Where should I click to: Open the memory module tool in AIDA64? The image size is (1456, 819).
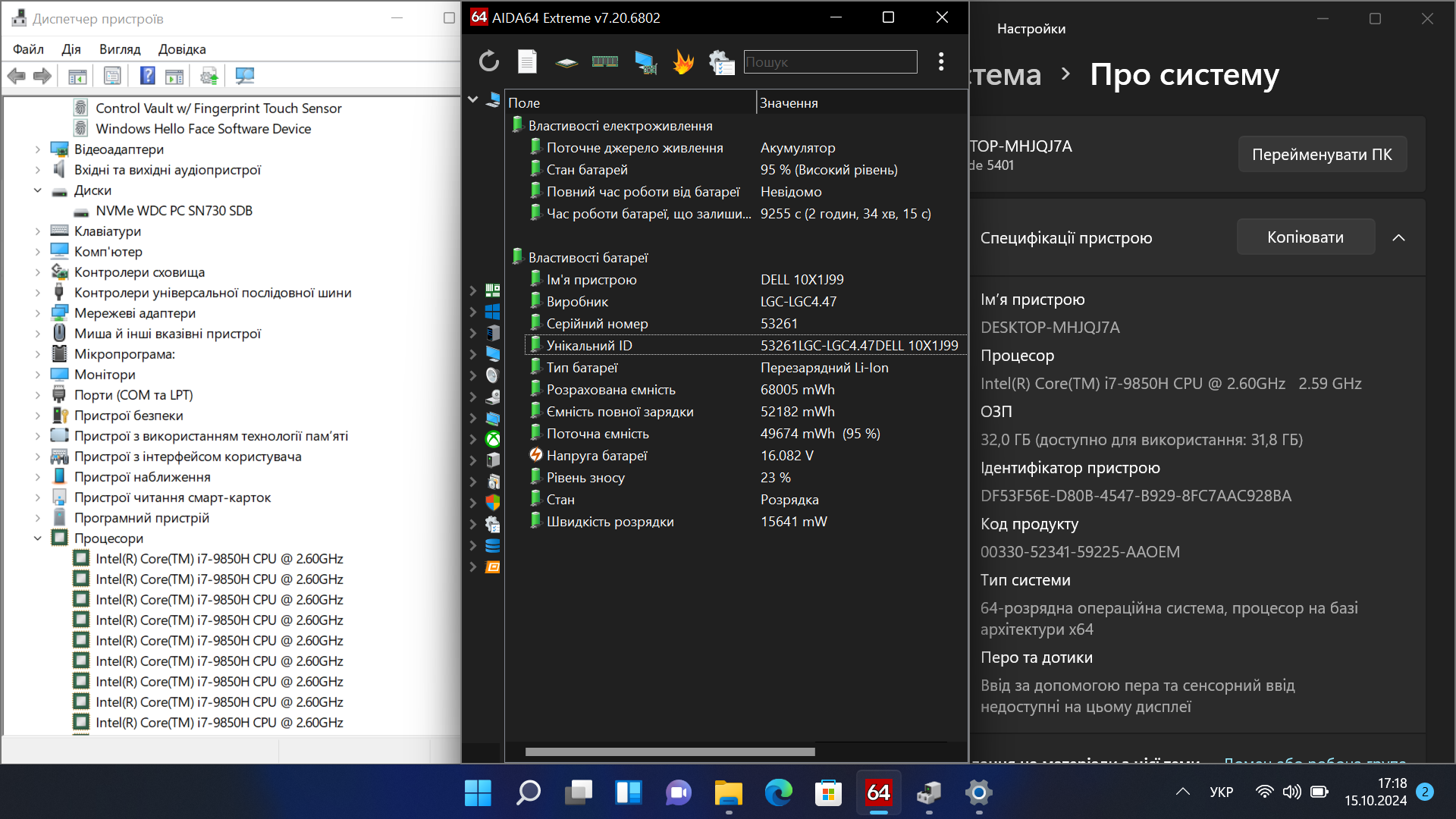(605, 61)
